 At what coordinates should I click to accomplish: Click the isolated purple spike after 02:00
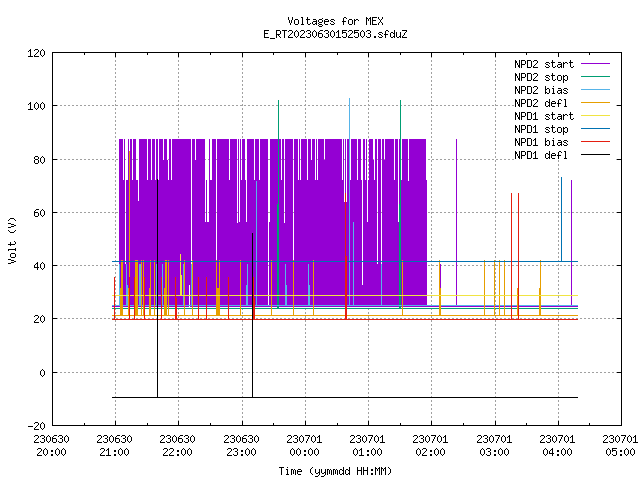(x=456, y=222)
